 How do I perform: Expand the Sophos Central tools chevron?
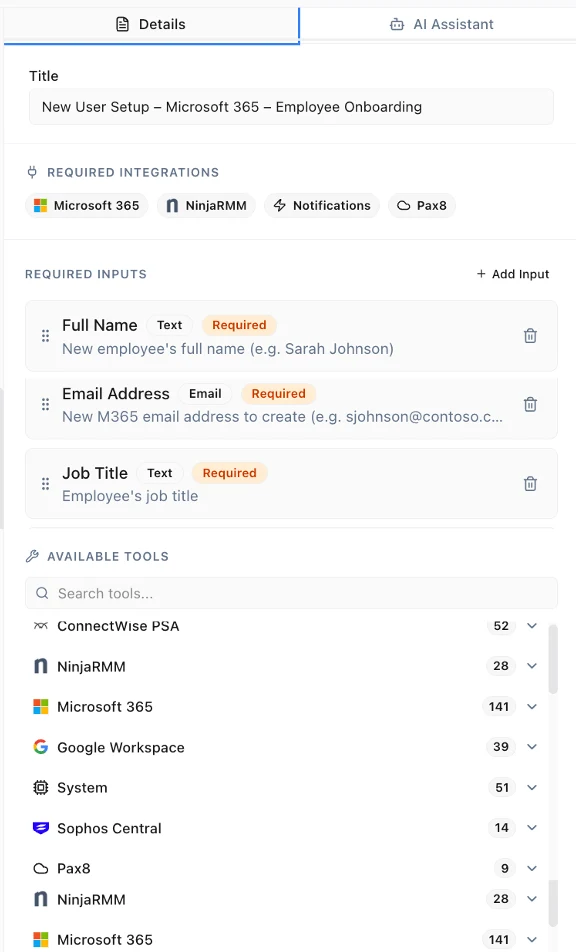pos(532,828)
